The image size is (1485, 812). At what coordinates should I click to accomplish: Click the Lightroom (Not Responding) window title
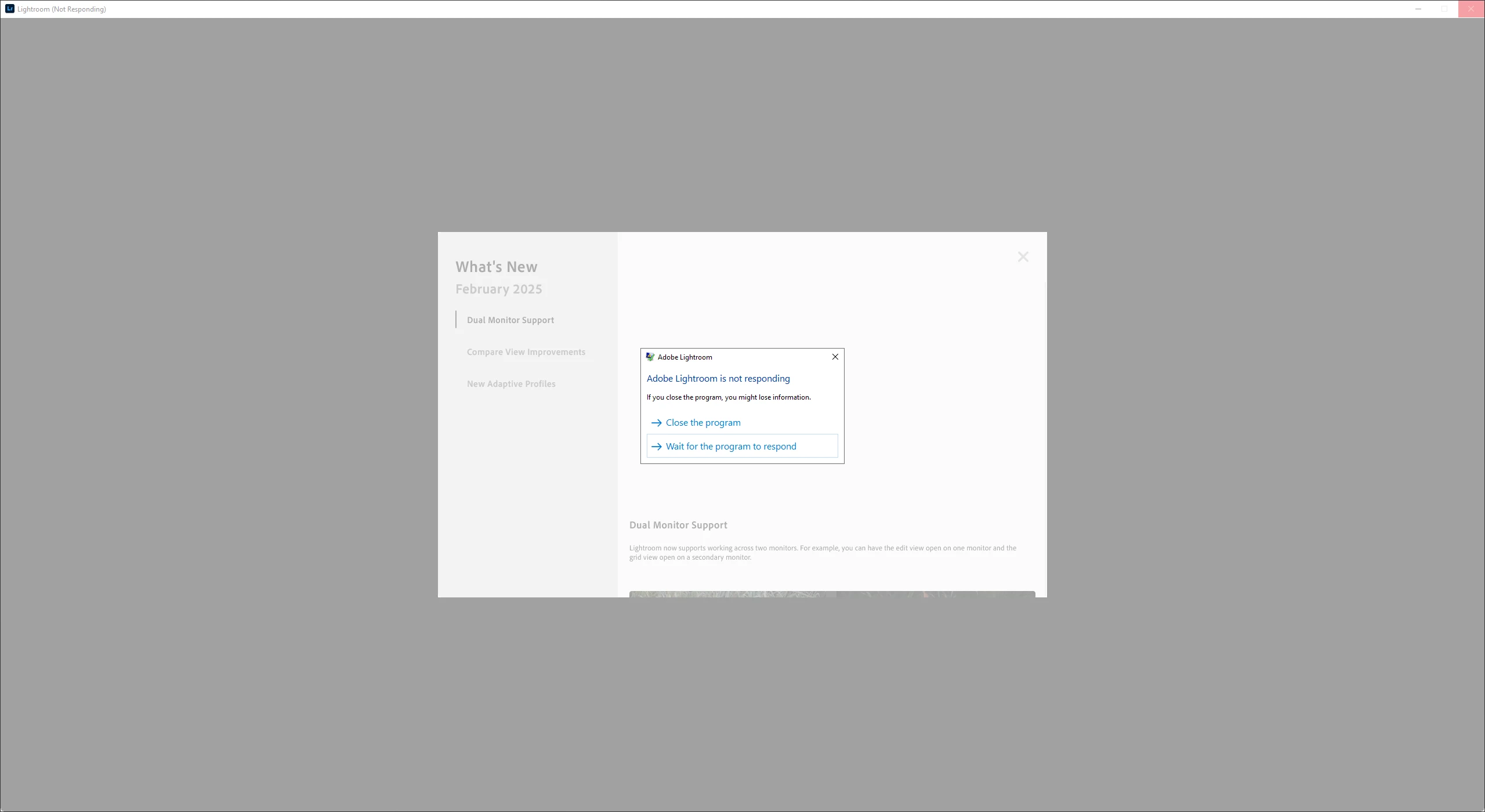click(61, 9)
